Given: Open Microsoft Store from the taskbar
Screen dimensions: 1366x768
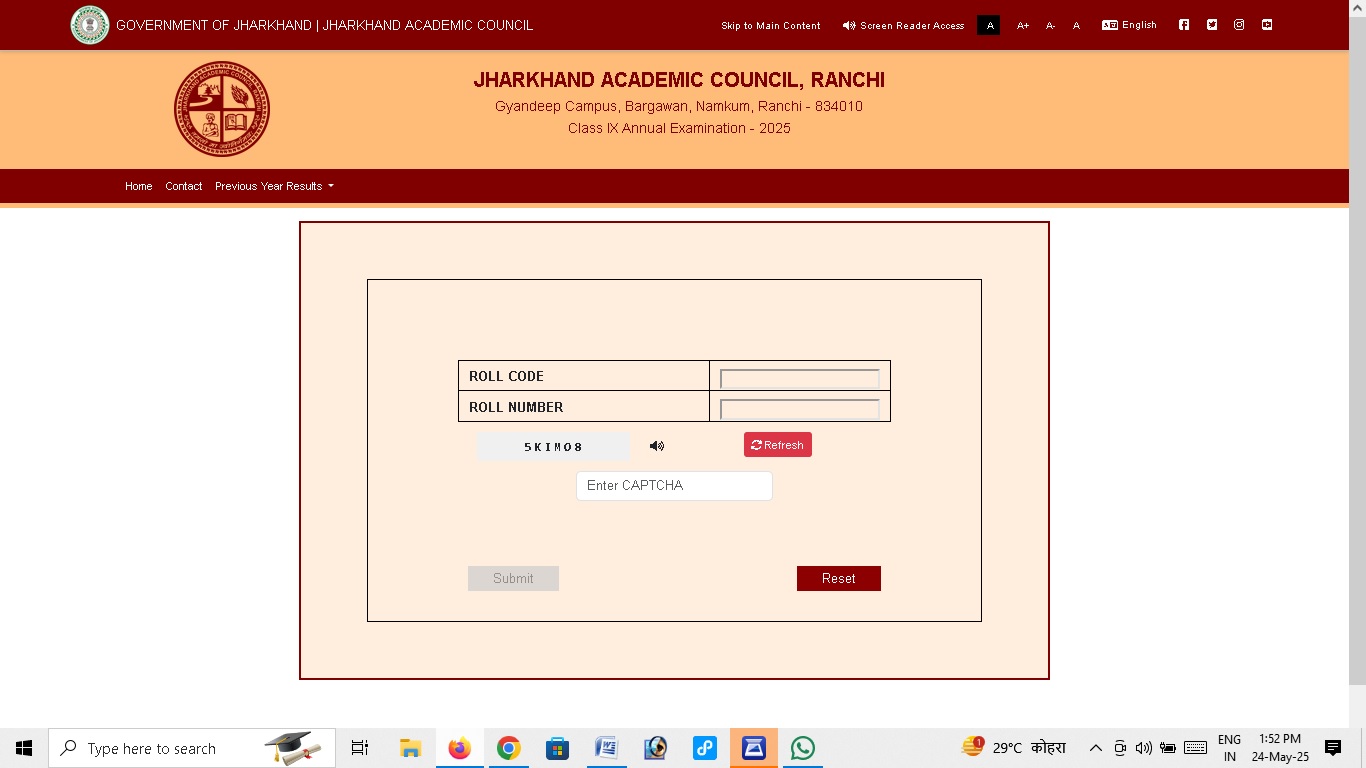Looking at the screenshot, I should (x=558, y=748).
